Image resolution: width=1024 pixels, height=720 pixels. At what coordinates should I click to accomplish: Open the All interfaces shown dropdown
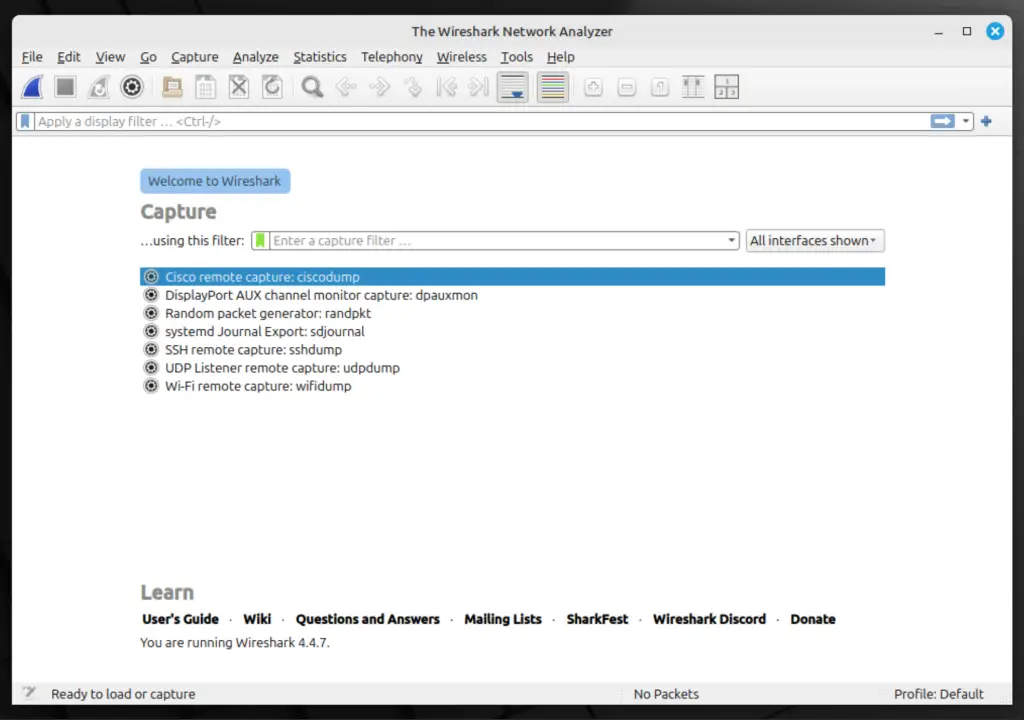coord(814,240)
